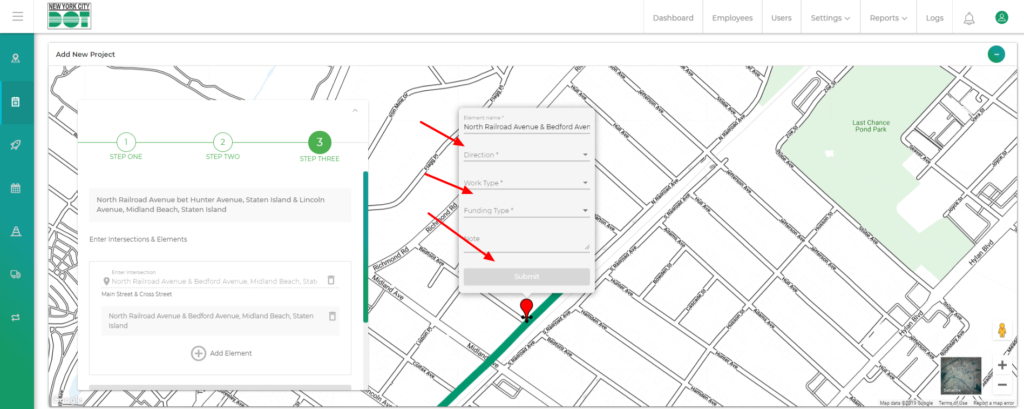Open the Direction dropdown
The height and width of the screenshot is (409, 1024).
[x=526, y=155]
